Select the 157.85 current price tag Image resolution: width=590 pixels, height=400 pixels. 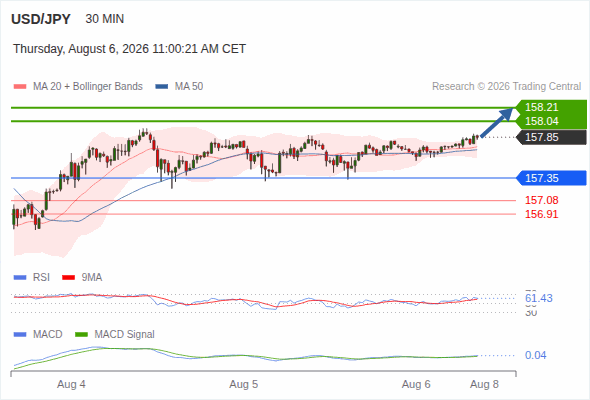tap(552, 137)
